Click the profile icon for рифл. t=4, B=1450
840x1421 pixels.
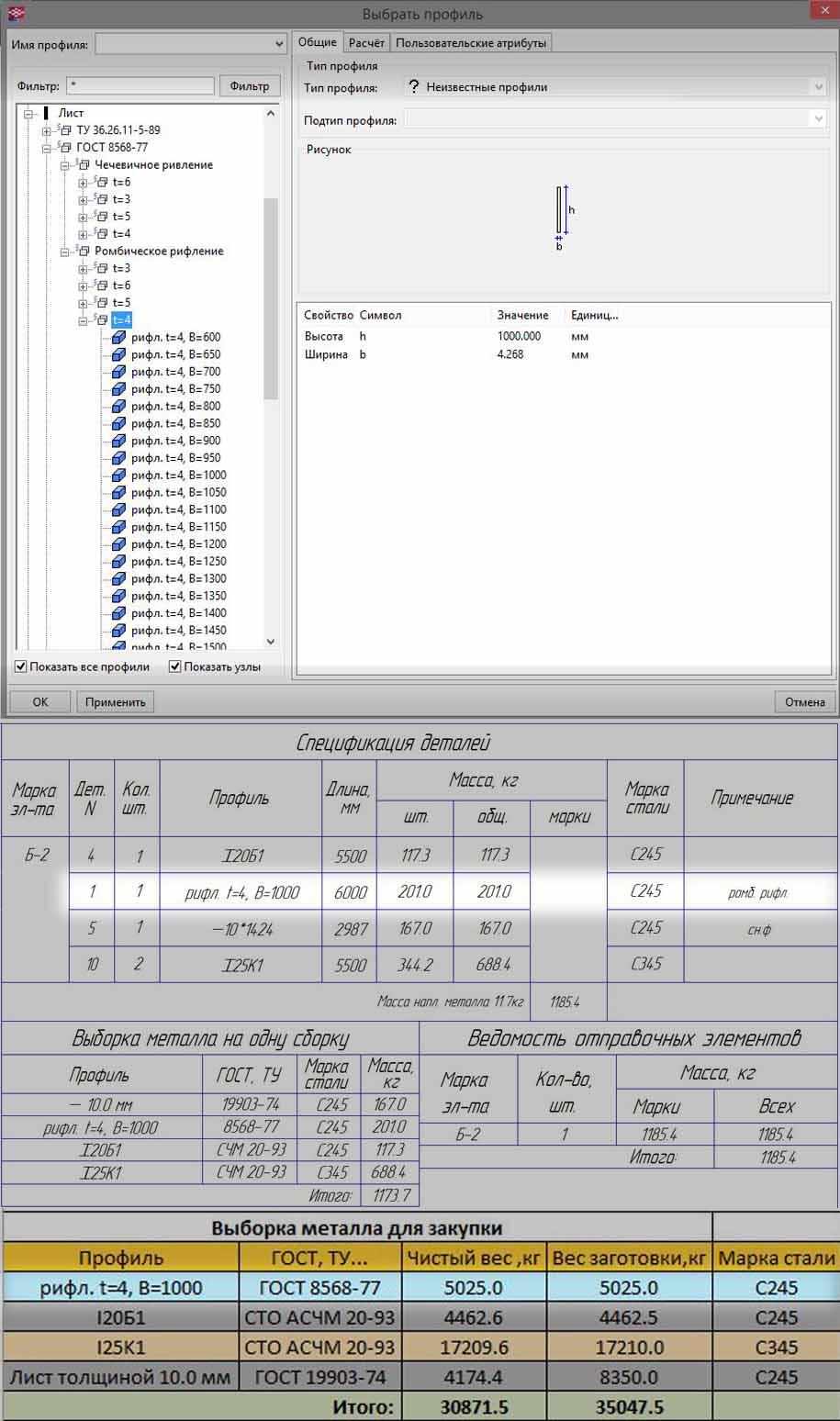(118, 631)
